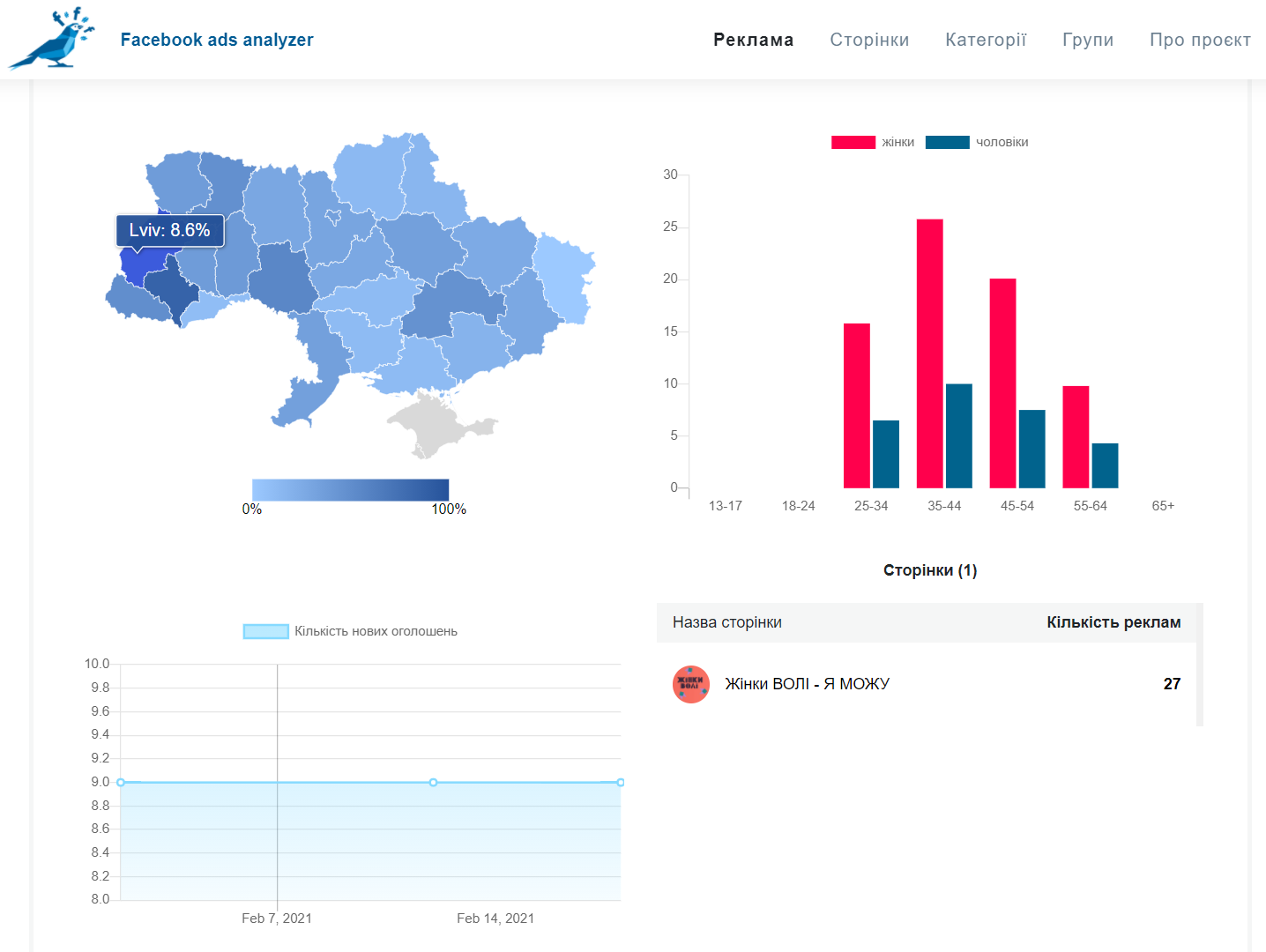The height and width of the screenshot is (952, 1266).
Task: Toggle the жінки legend series
Action: point(873,142)
